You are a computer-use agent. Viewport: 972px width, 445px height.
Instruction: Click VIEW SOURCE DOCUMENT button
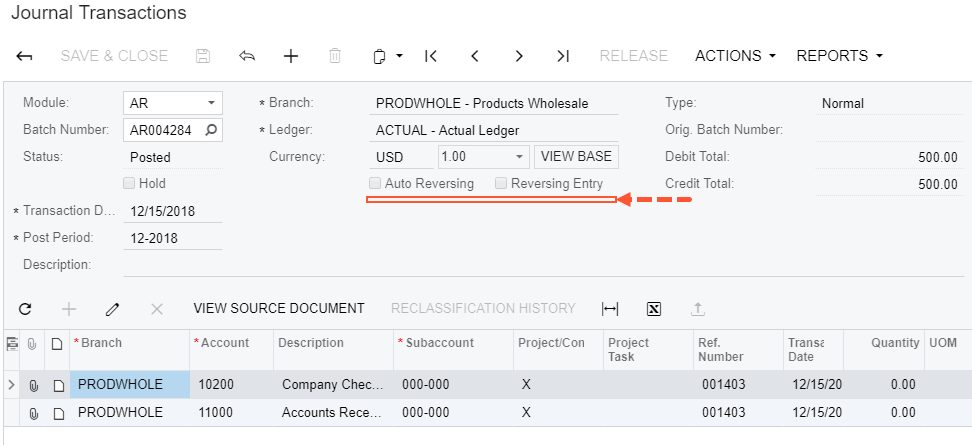tap(279, 309)
